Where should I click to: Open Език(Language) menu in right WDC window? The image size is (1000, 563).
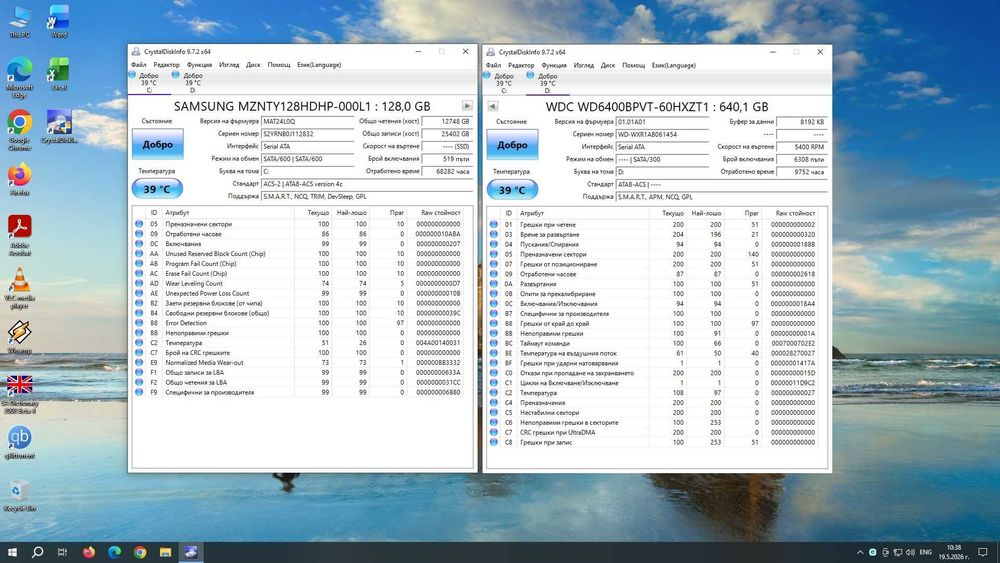click(673, 65)
